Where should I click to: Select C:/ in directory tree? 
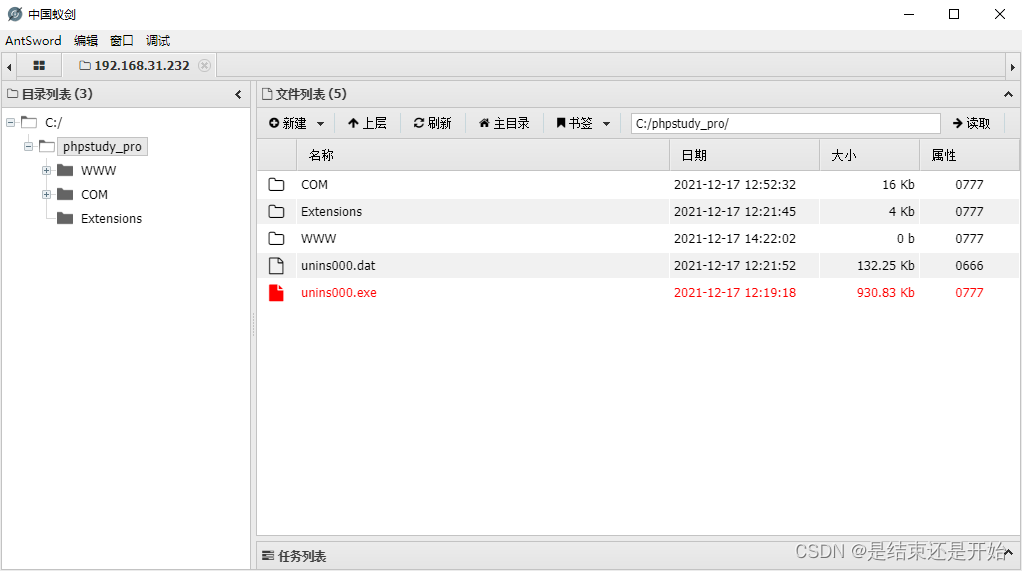pyautogui.click(x=53, y=123)
